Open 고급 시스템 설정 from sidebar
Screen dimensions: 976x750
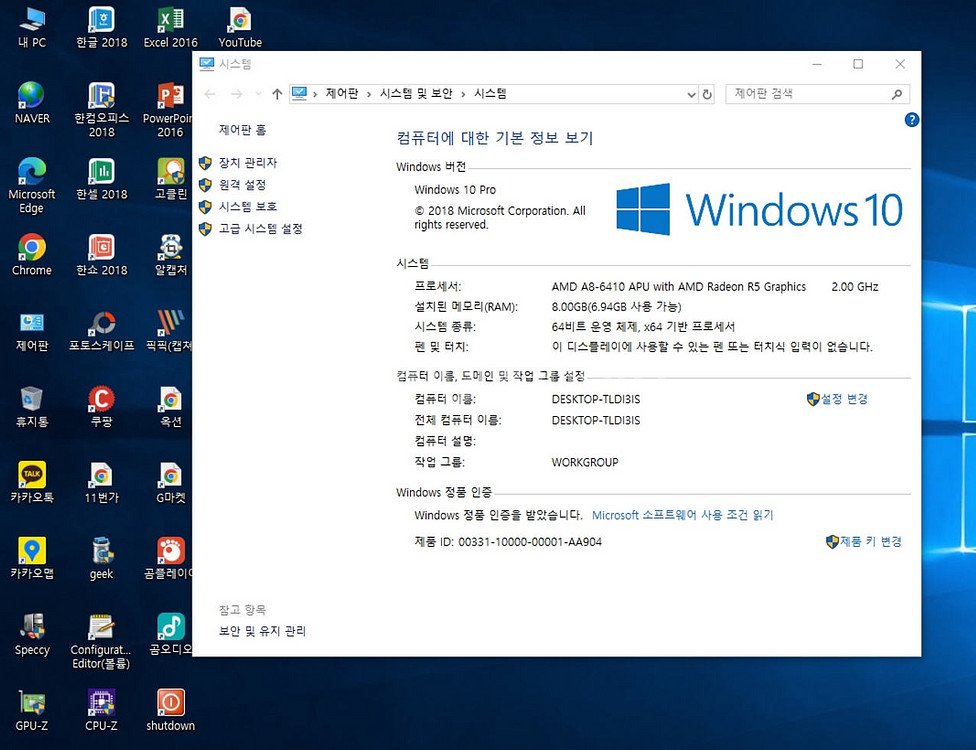click(260, 228)
